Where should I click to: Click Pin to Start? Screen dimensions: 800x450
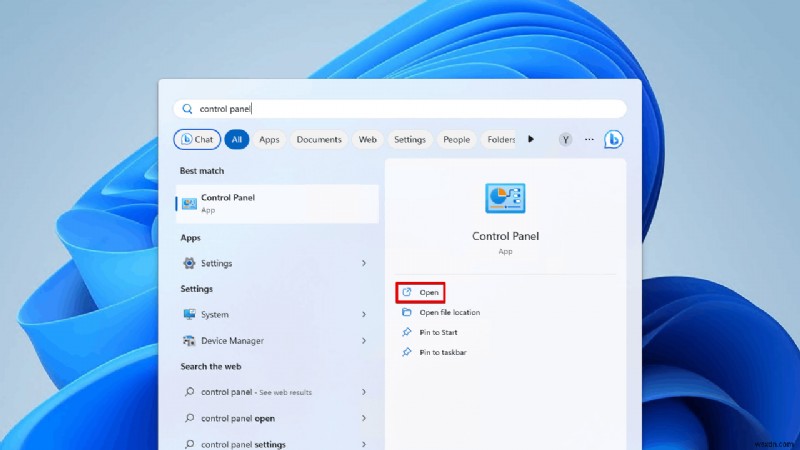(438, 332)
